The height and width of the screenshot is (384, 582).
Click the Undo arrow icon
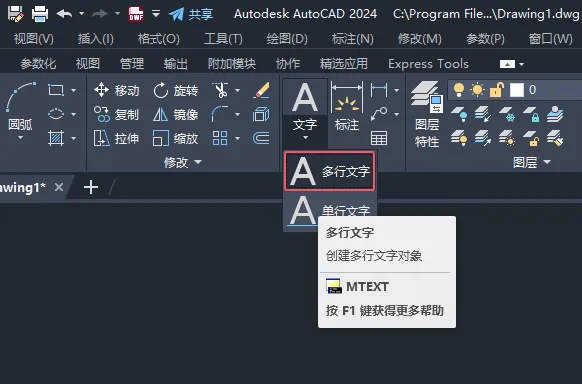point(65,14)
